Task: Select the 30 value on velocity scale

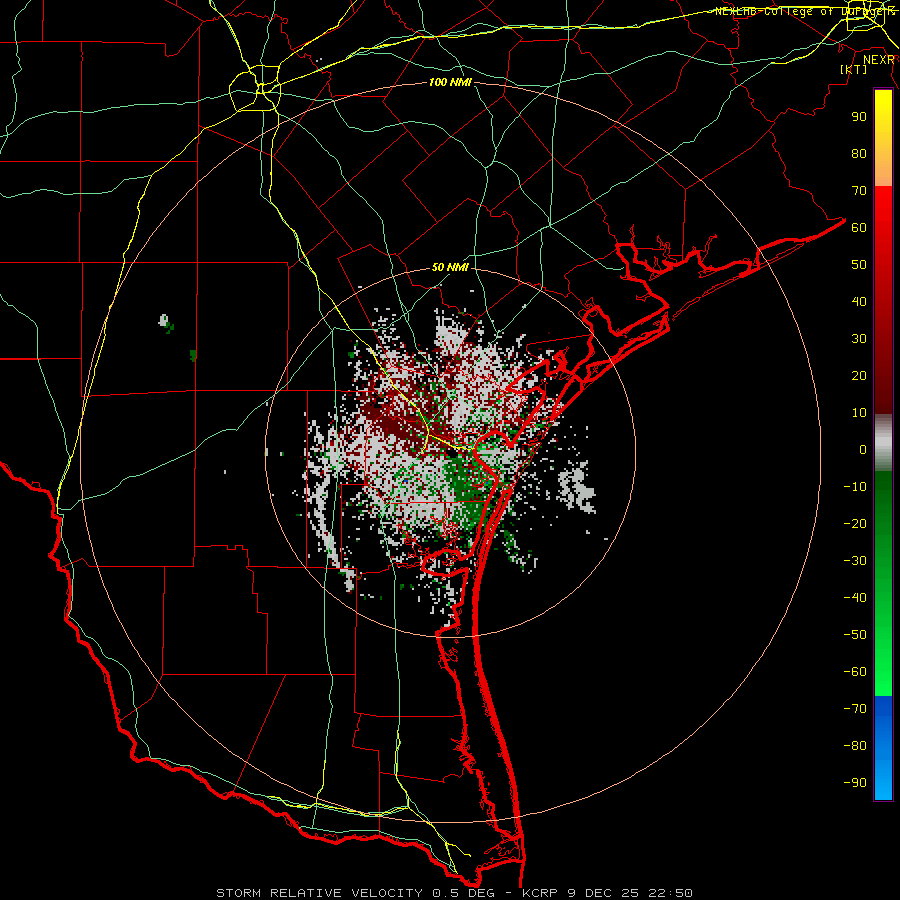Action: pos(859,339)
